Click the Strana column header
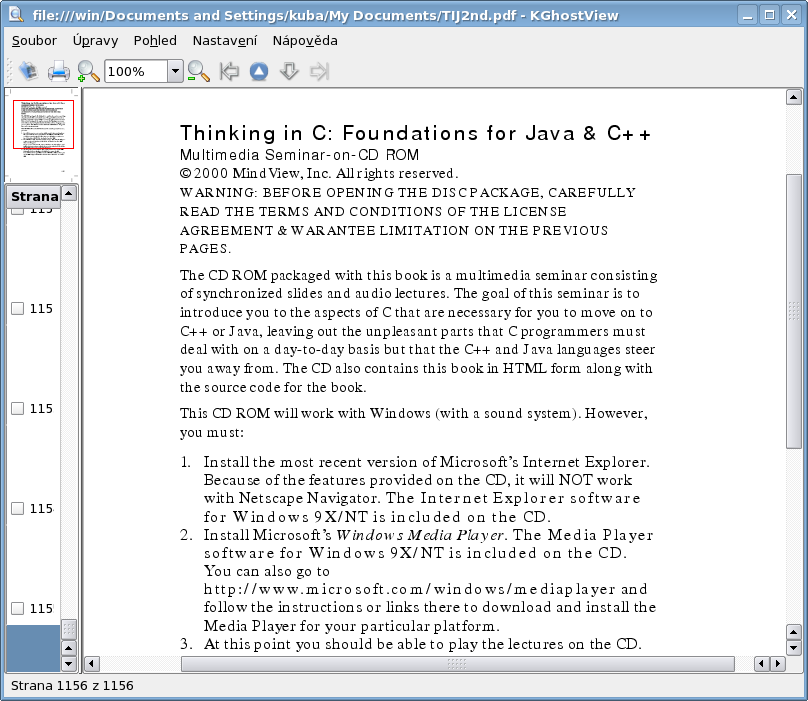This screenshot has height=701, width=808. (x=34, y=196)
